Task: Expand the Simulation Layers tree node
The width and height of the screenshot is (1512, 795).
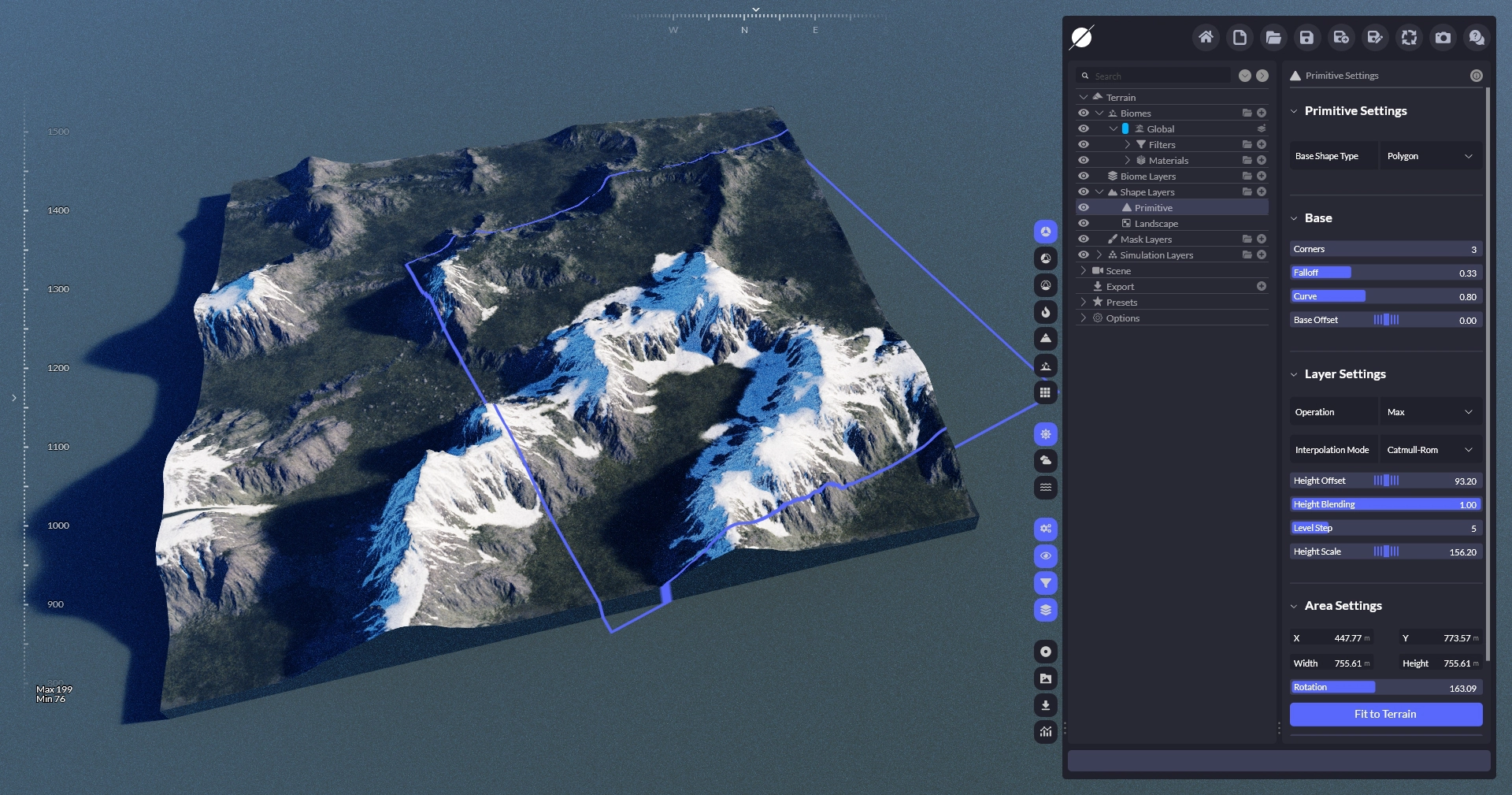Action: click(x=1099, y=254)
